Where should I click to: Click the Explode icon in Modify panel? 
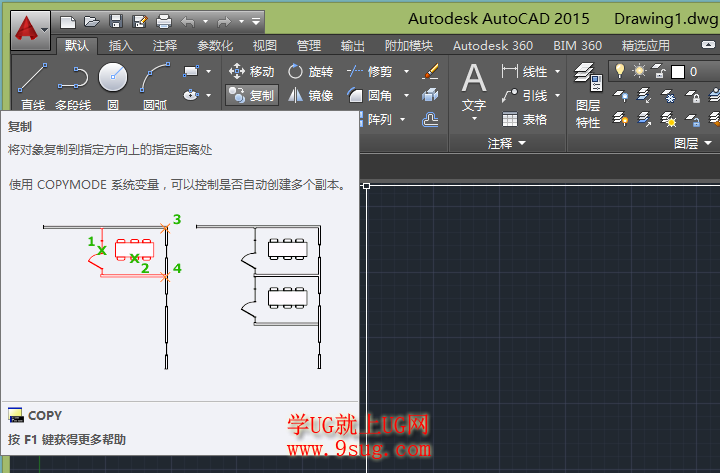[430, 95]
